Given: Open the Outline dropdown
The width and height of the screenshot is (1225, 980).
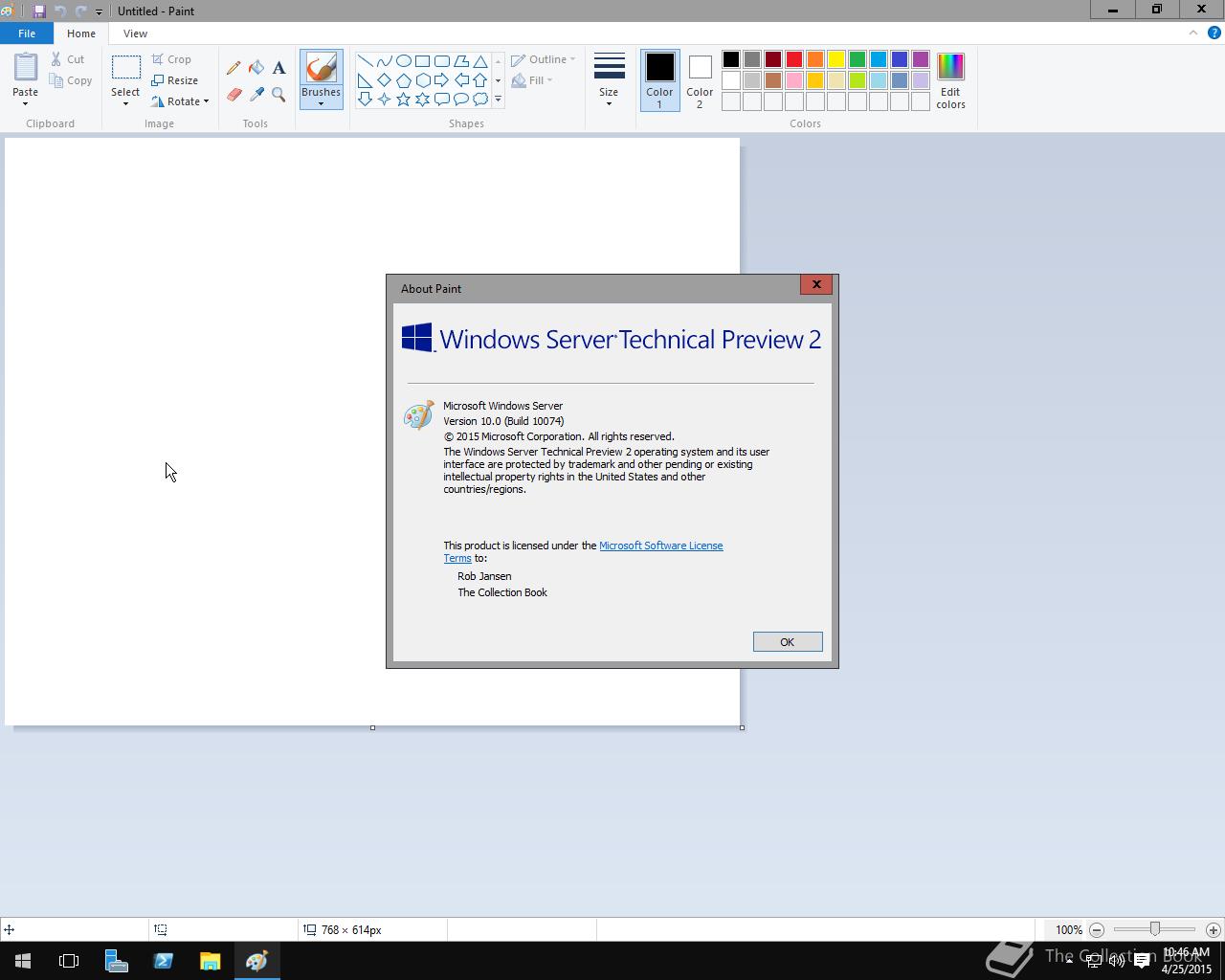Looking at the screenshot, I should pos(544,59).
